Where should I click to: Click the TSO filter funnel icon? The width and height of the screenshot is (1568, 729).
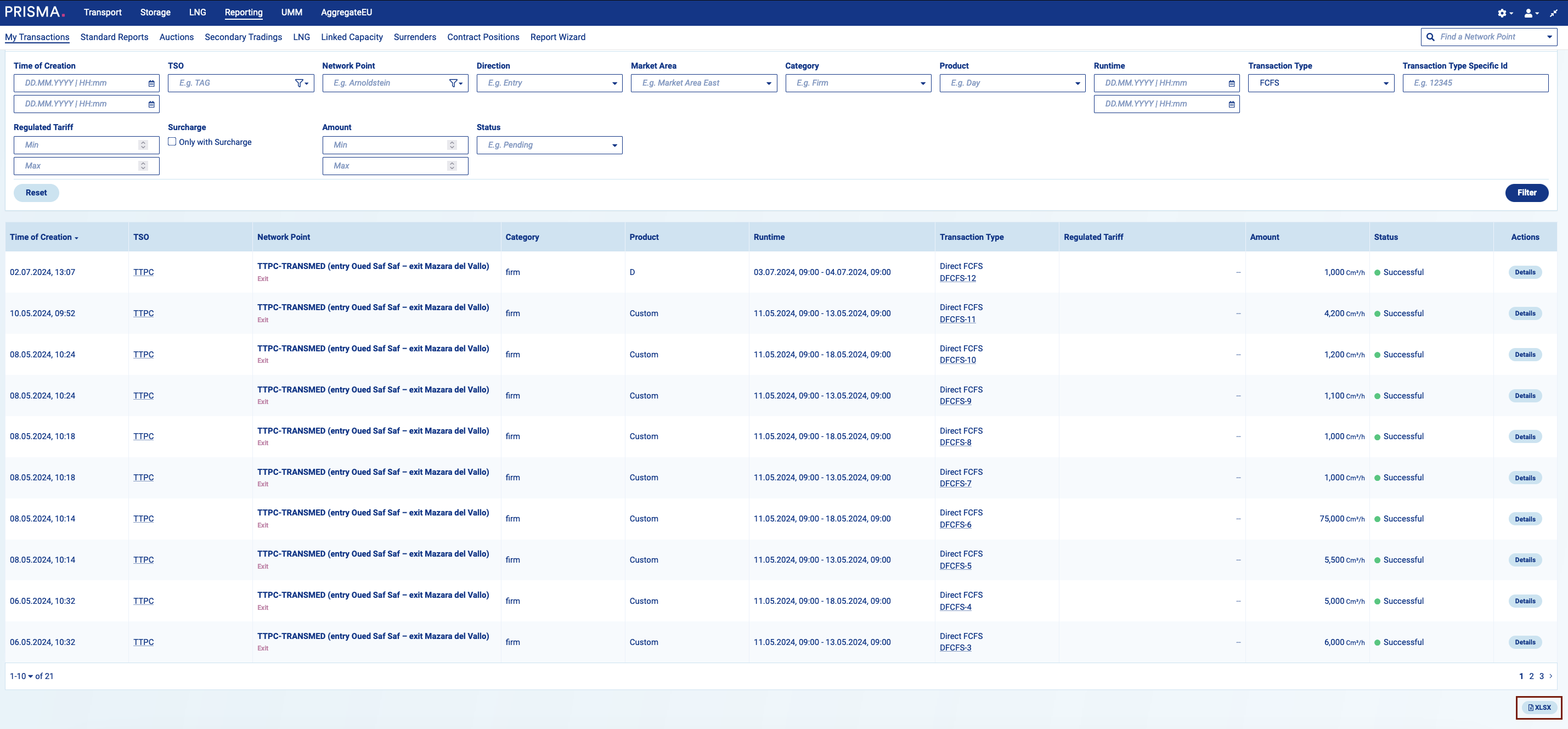coord(301,83)
